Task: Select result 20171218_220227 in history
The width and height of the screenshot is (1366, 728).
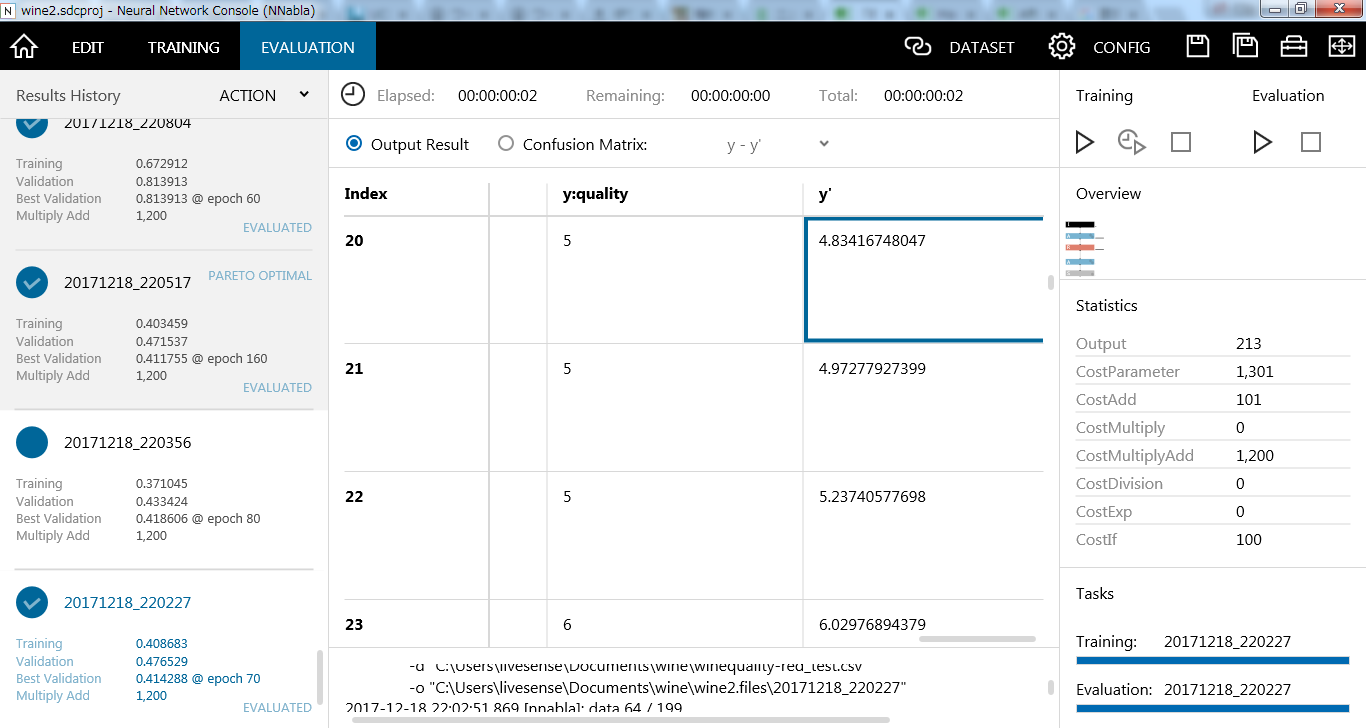Action: coord(128,603)
